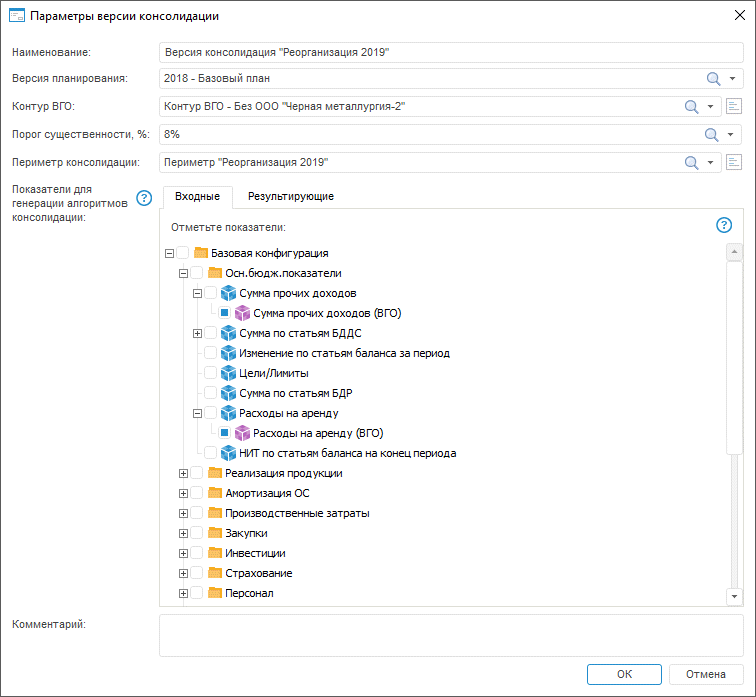
Task: Click cube icon of Сумма прочих доходов (ВГО)
Action: pos(241,313)
